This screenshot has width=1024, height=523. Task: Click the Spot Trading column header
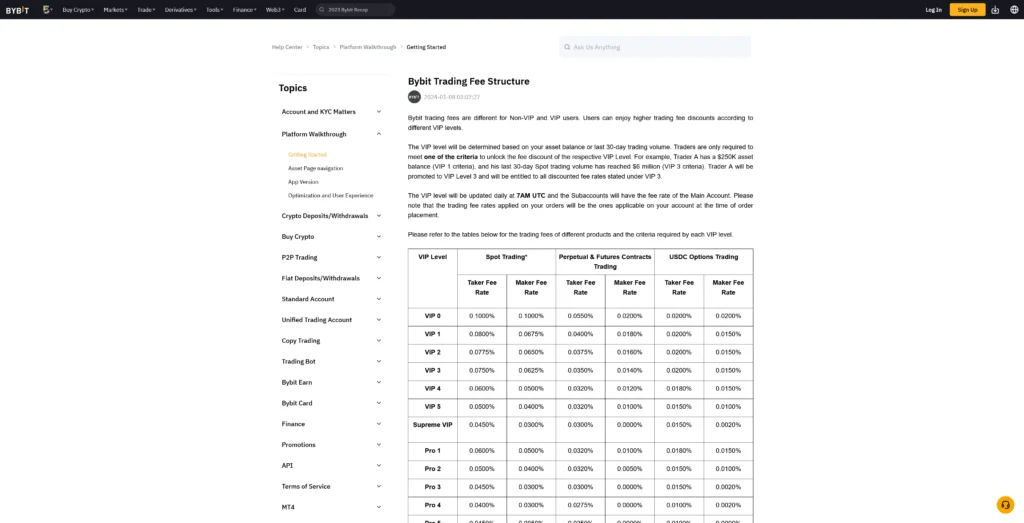[x=507, y=257]
